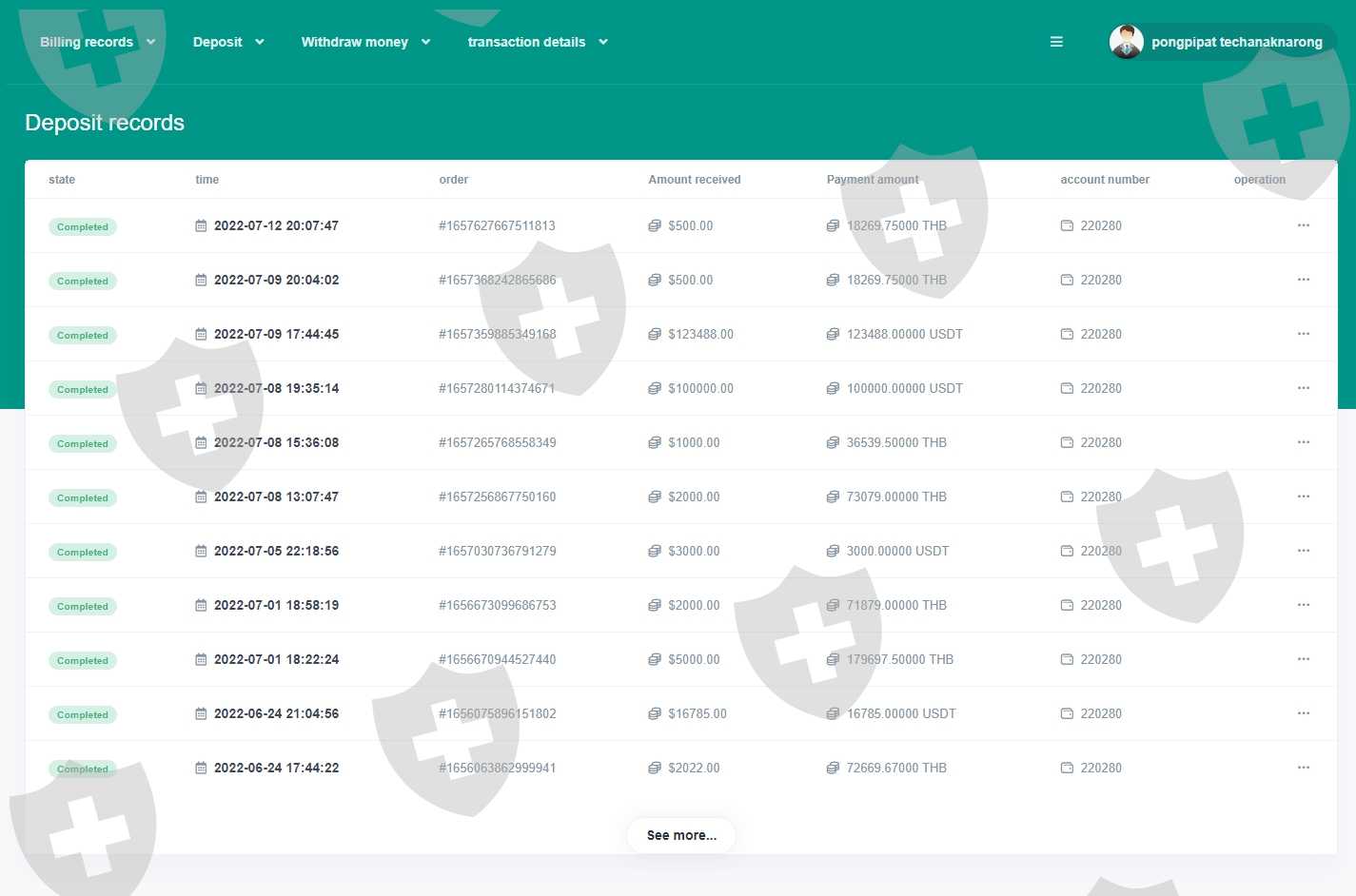
Task: Click amount received $3000.00
Action: pos(694,551)
